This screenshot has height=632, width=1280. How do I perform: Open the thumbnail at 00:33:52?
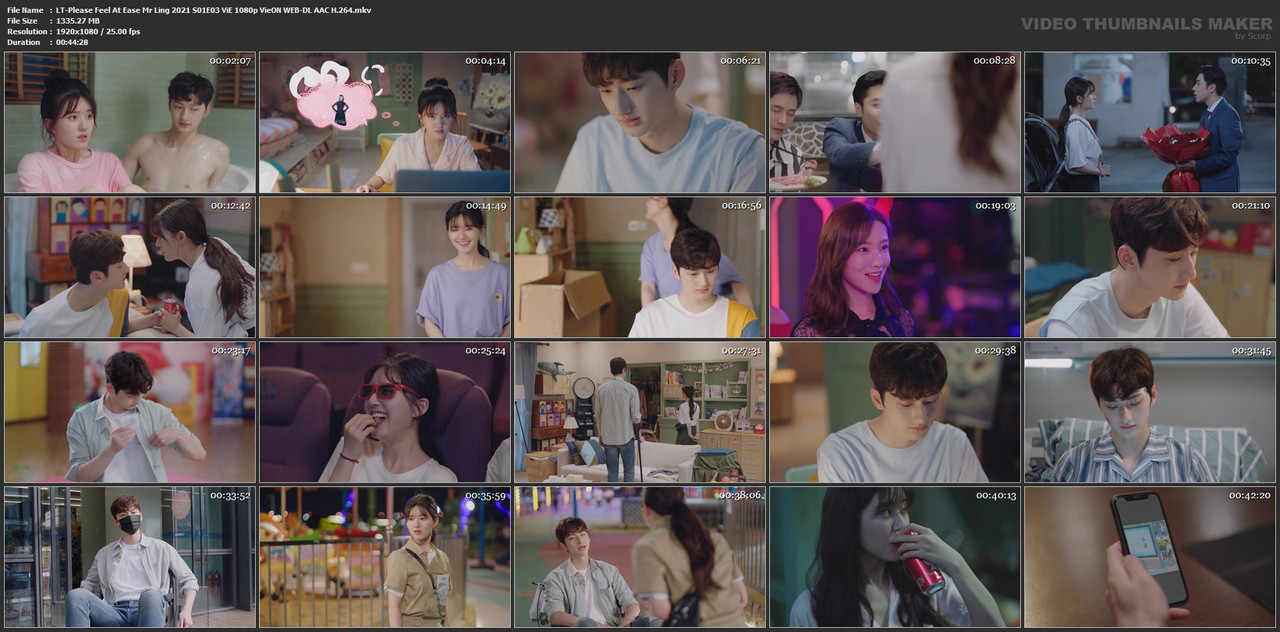pos(130,557)
